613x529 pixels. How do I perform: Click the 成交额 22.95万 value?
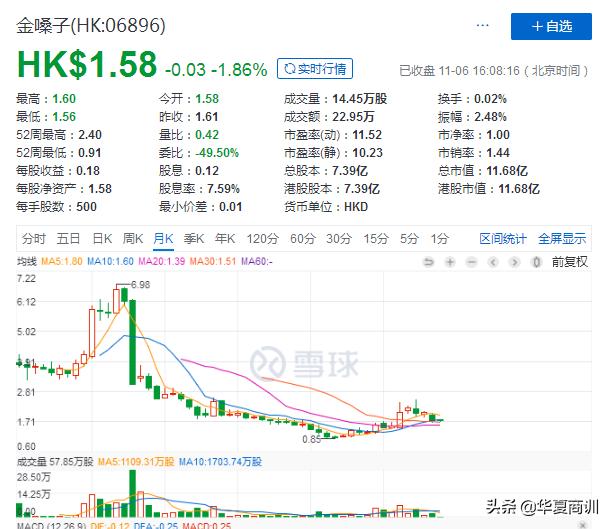353,117
